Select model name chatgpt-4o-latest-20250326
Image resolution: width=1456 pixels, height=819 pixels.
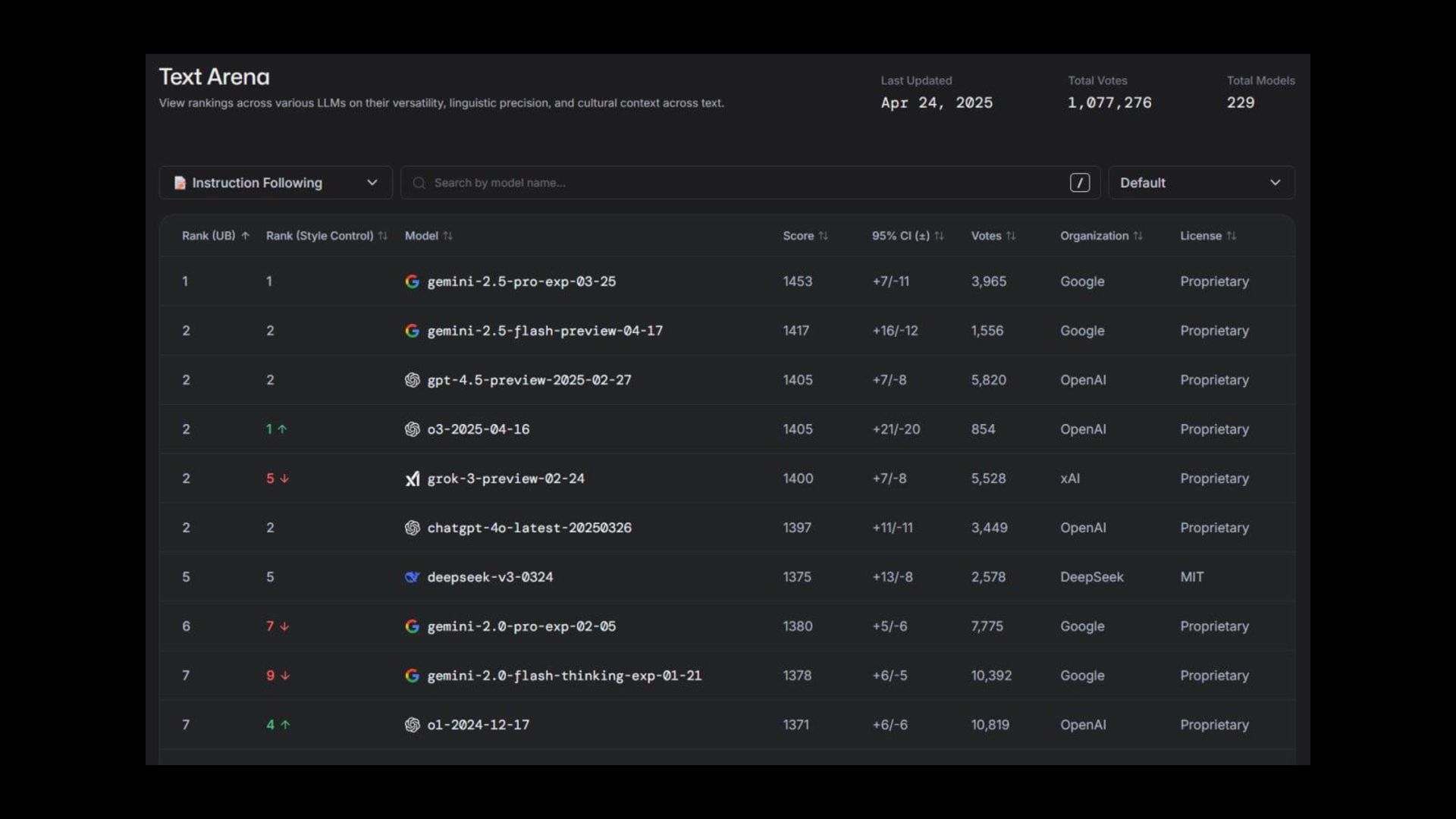click(x=529, y=528)
